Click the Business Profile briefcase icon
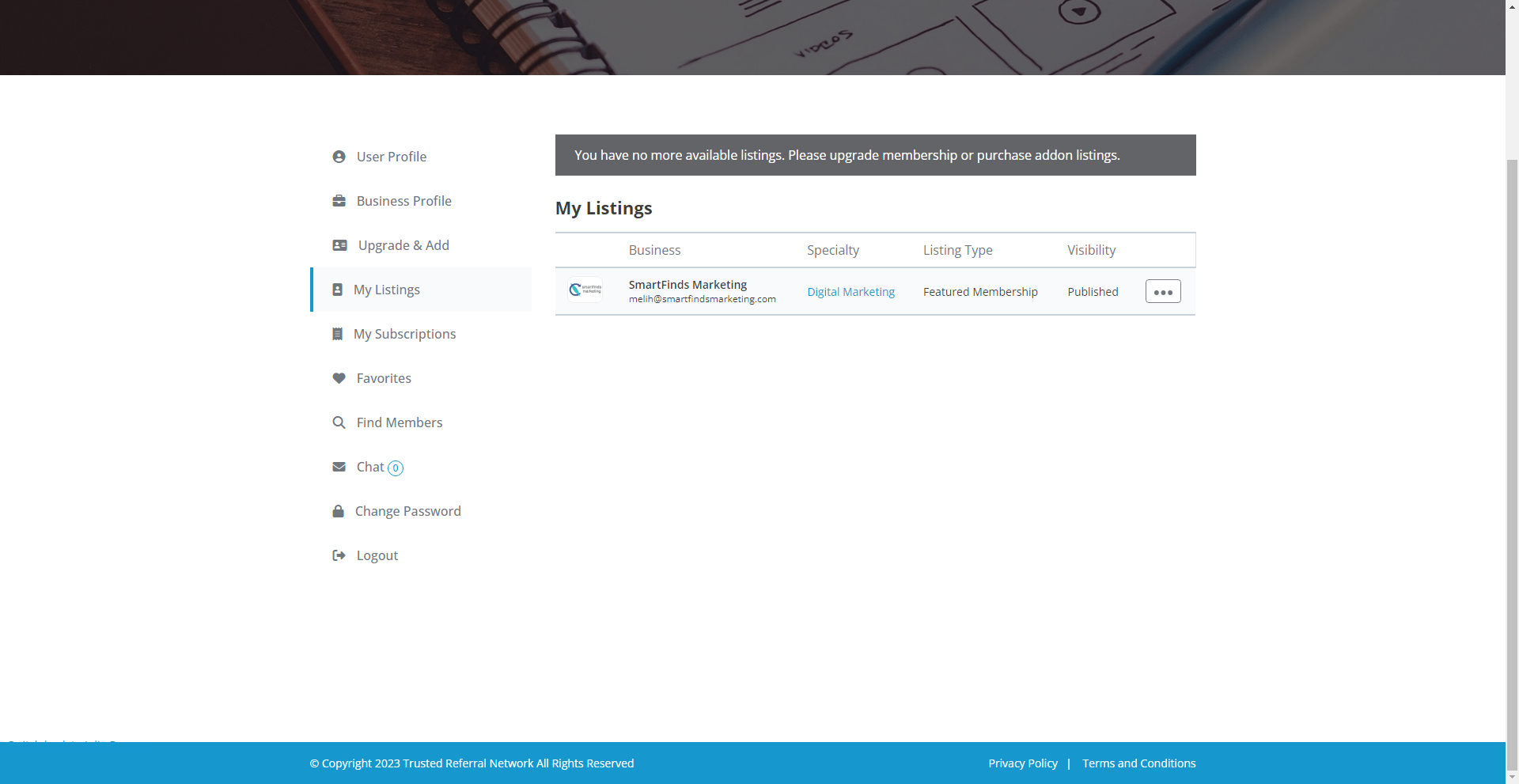The width and height of the screenshot is (1519, 784). coord(339,201)
